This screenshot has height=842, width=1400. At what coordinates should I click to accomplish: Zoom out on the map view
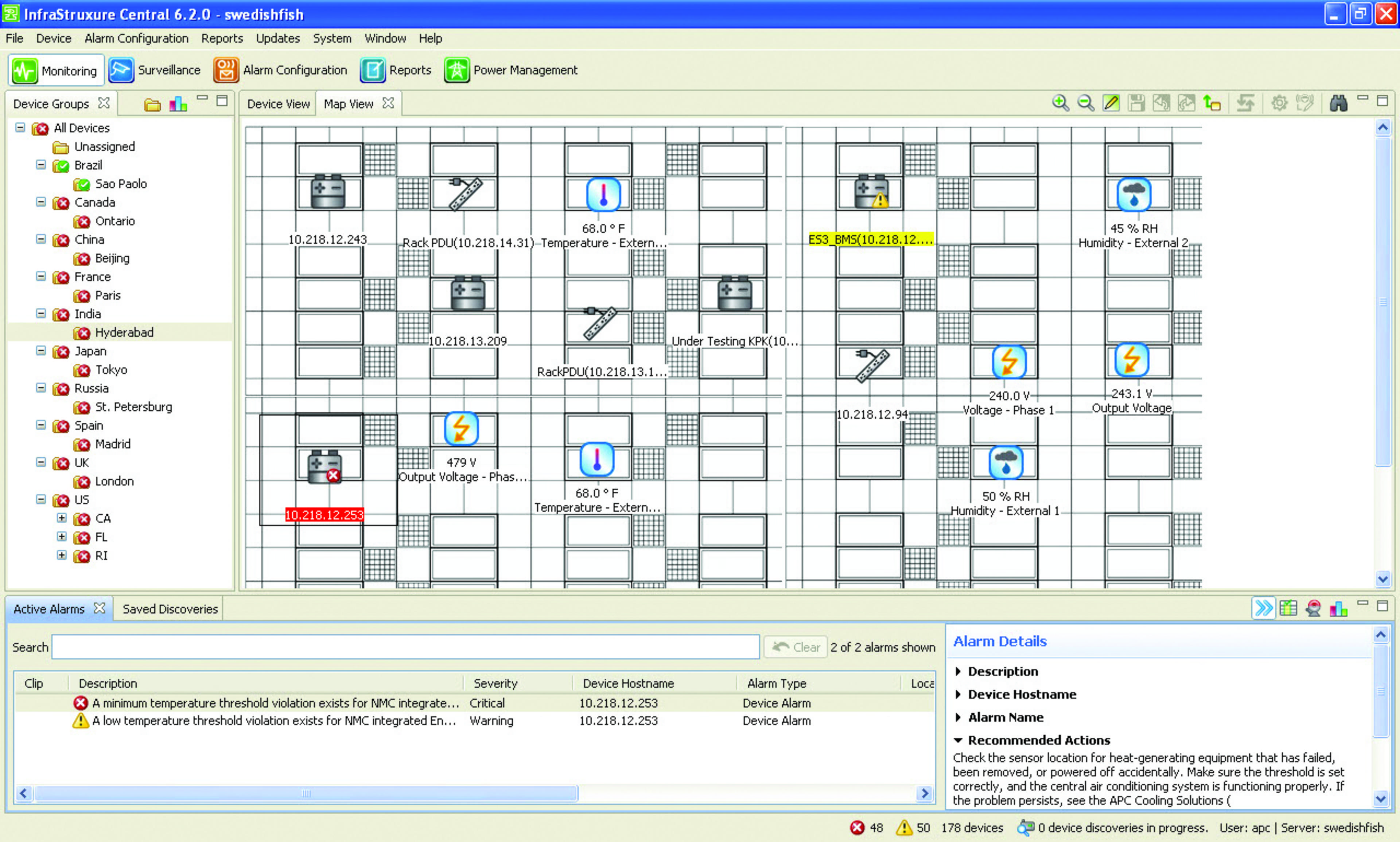(x=1086, y=103)
